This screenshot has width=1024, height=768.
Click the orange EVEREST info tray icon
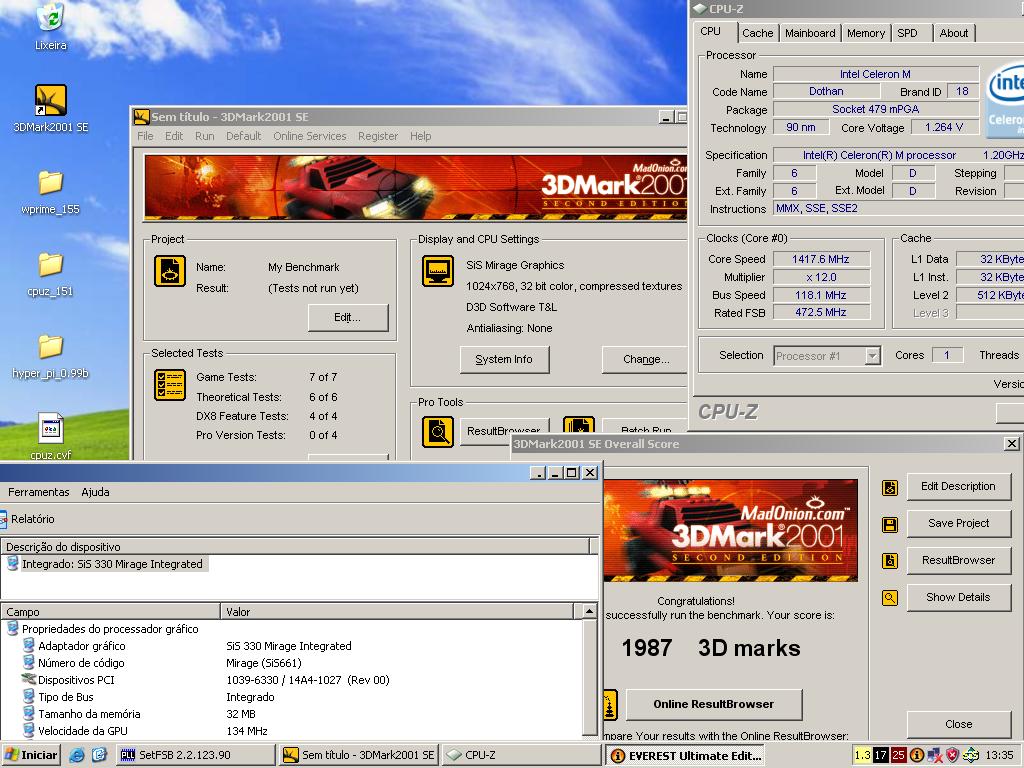(917, 755)
